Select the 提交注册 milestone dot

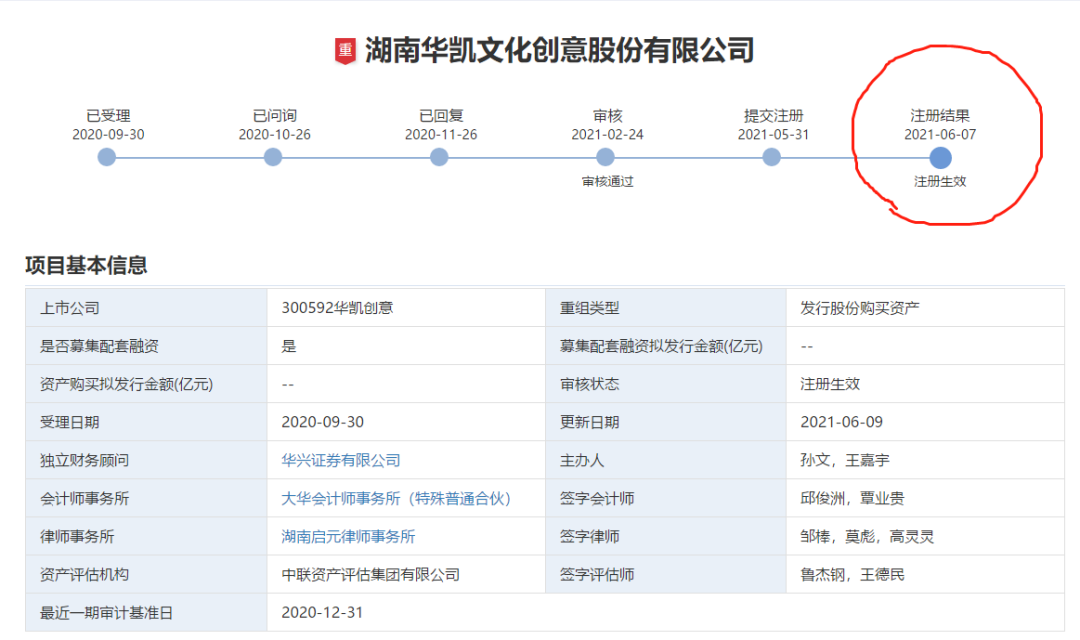tap(771, 157)
